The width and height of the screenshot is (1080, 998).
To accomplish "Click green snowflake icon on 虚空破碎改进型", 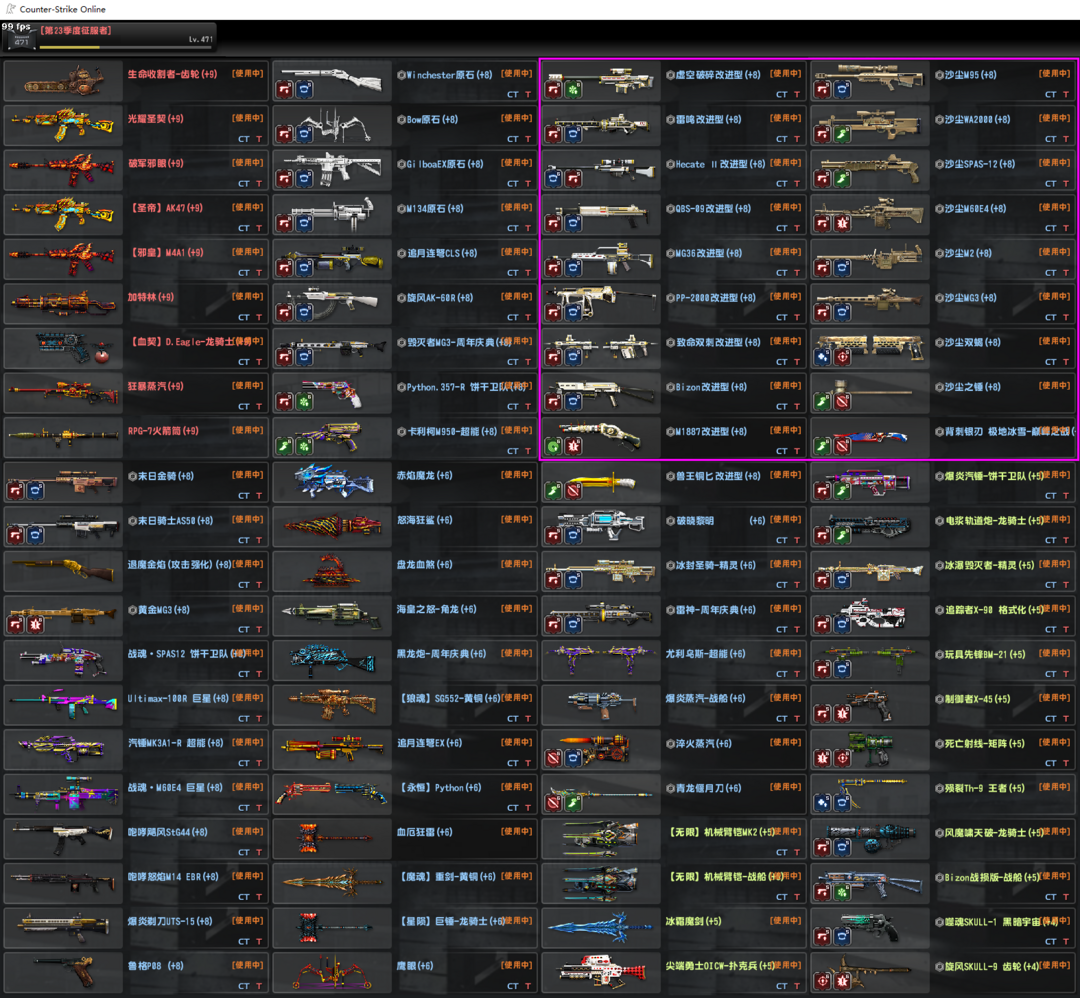I will click(573, 90).
